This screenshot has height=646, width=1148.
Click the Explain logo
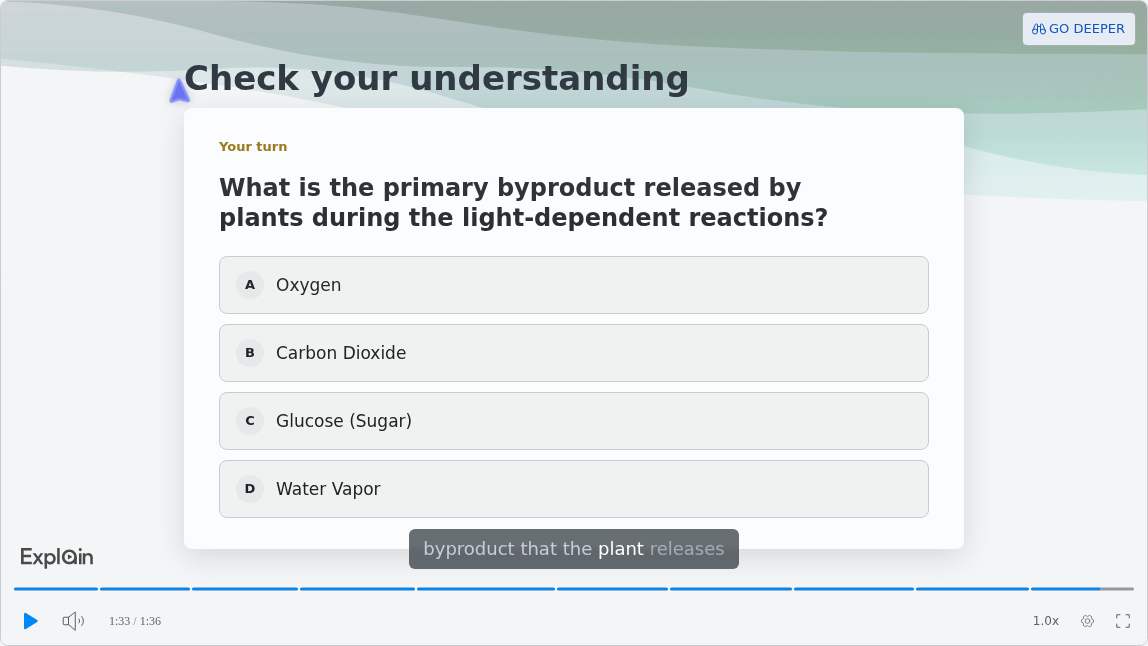pos(56,557)
